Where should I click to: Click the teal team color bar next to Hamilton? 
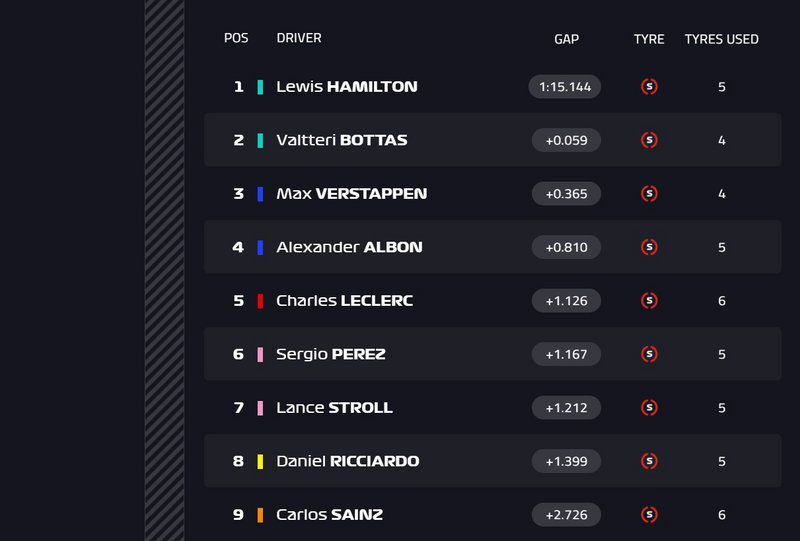click(260, 87)
